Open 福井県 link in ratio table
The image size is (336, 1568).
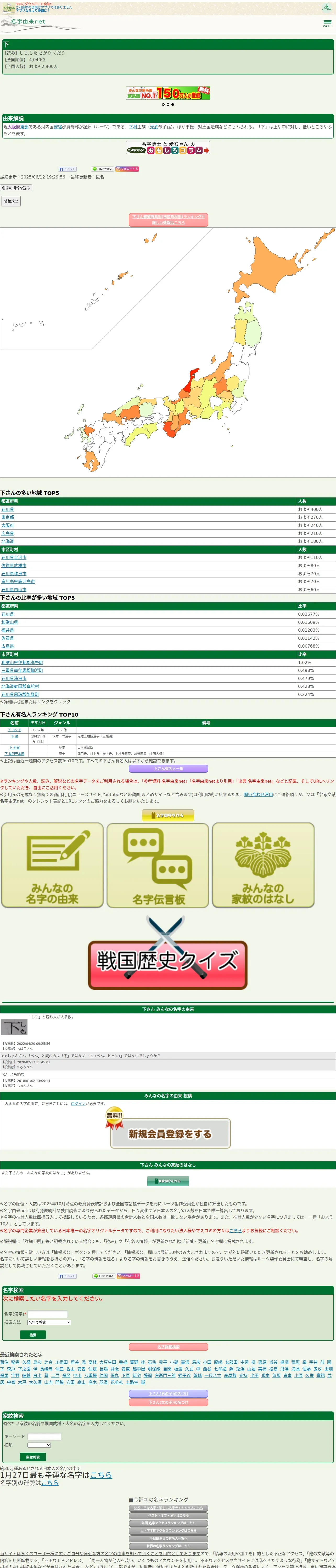7,631
